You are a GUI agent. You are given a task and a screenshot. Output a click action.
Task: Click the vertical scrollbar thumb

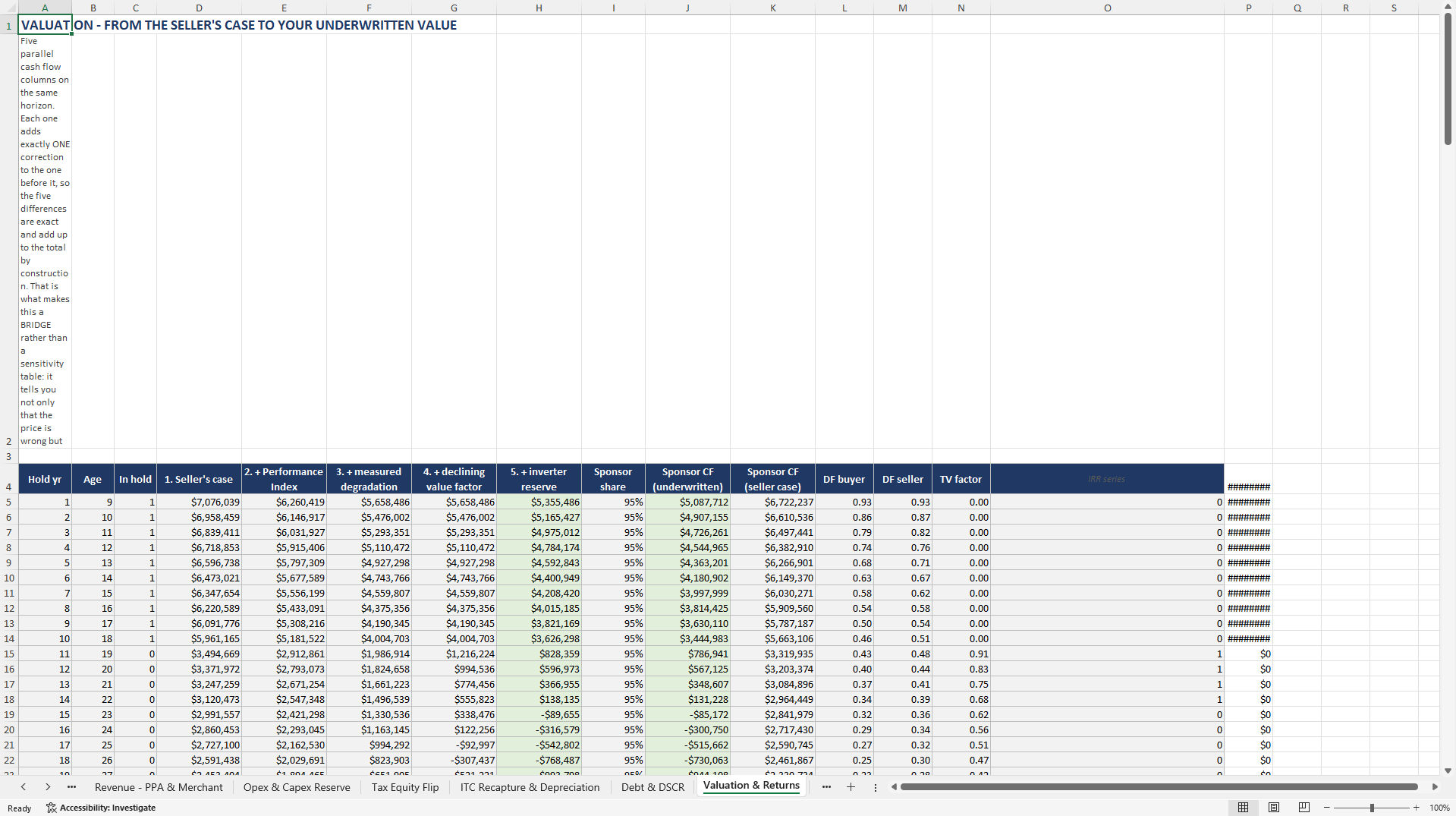coord(1448,80)
